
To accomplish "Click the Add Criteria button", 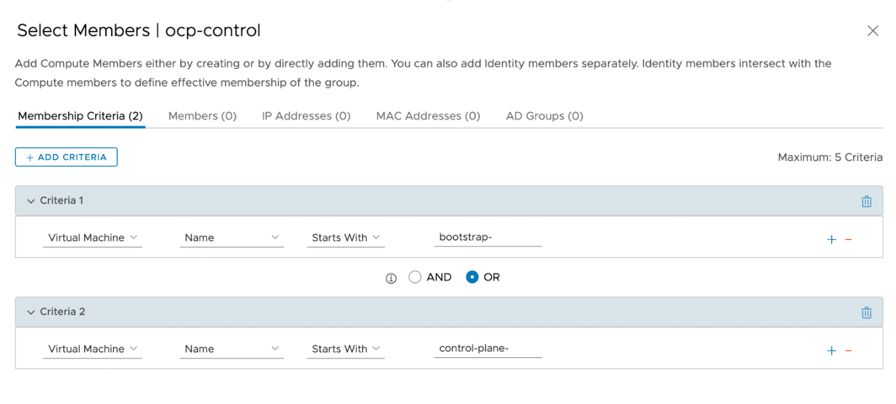I will [66, 157].
